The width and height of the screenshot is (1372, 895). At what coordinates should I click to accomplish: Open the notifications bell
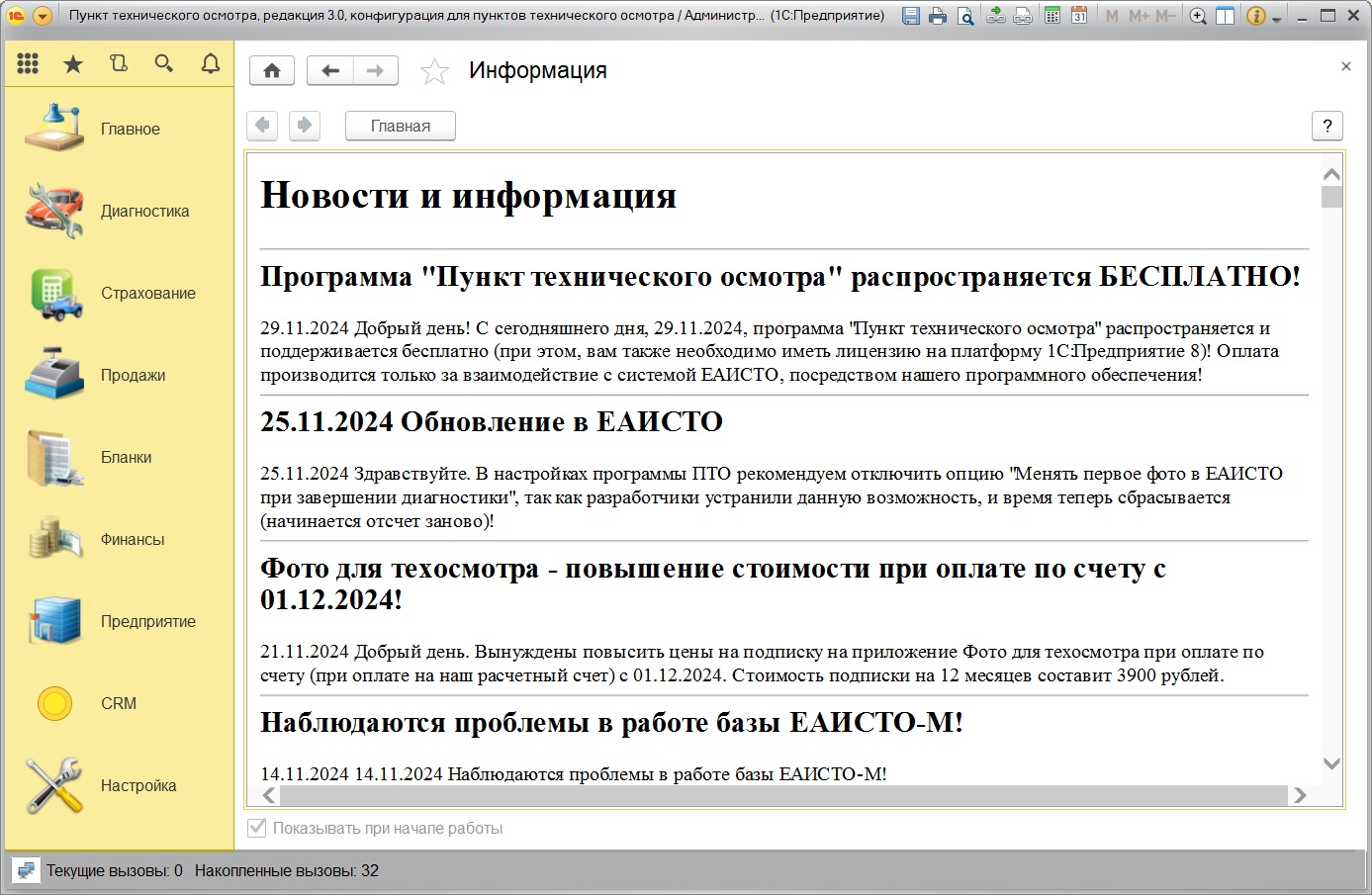209,63
